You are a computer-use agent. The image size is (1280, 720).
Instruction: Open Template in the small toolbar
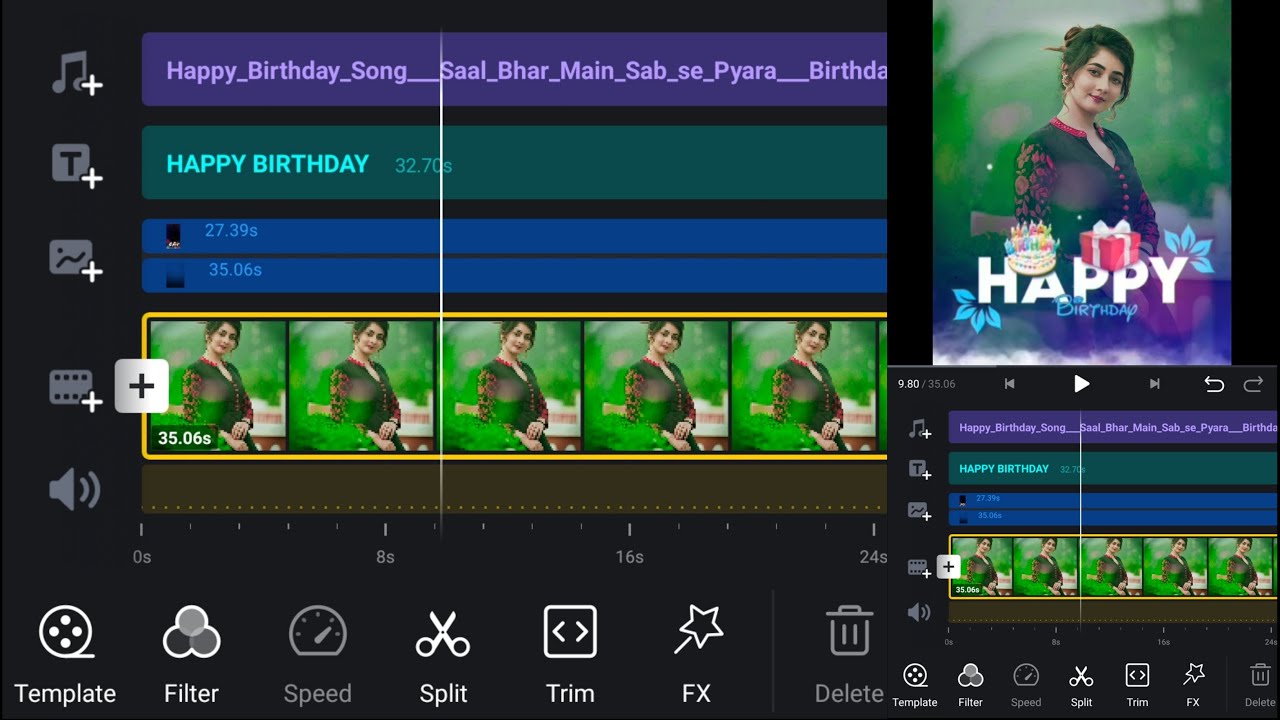(x=915, y=686)
